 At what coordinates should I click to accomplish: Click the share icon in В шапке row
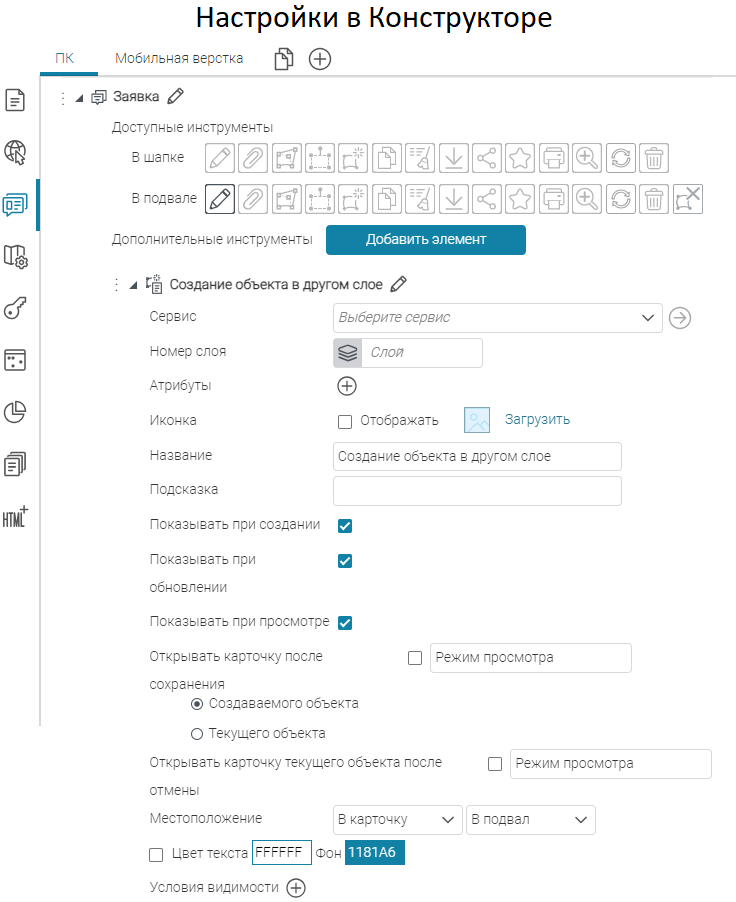(x=487, y=158)
